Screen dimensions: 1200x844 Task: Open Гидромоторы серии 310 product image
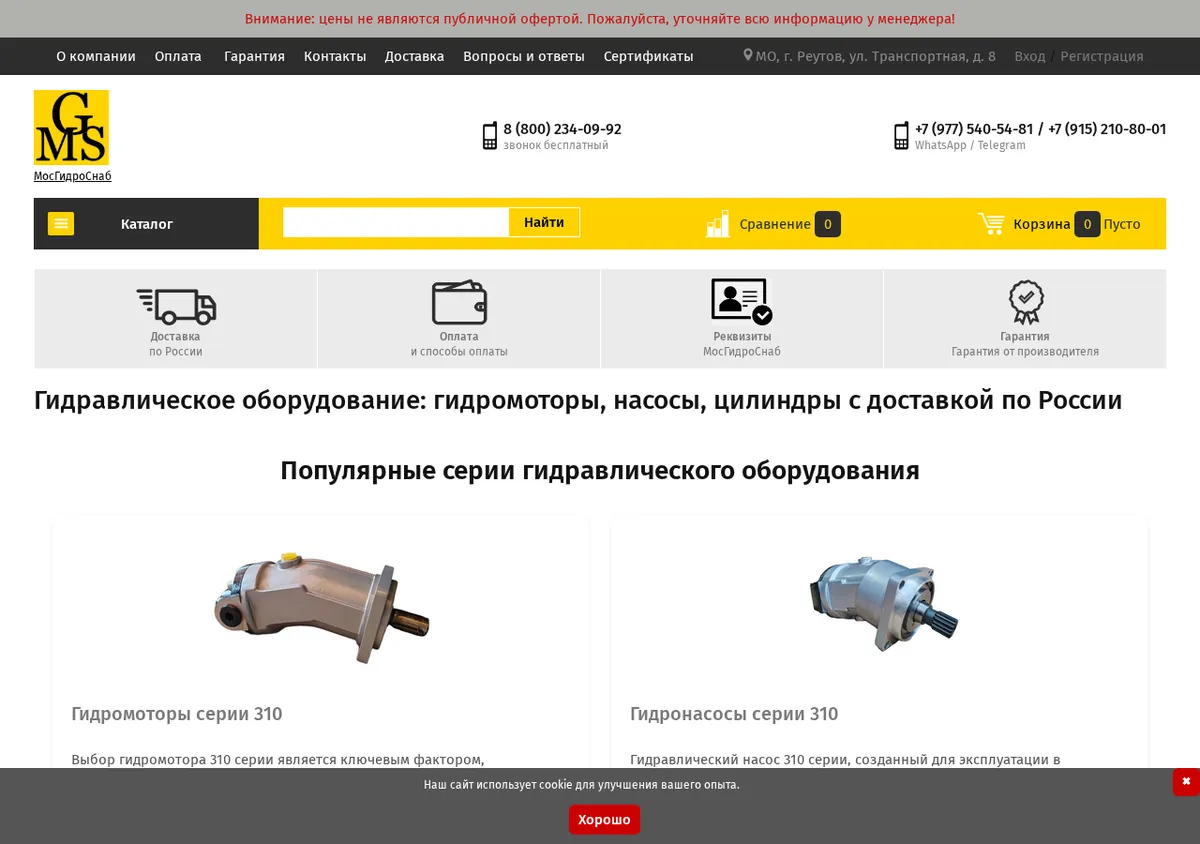click(x=321, y=606)
